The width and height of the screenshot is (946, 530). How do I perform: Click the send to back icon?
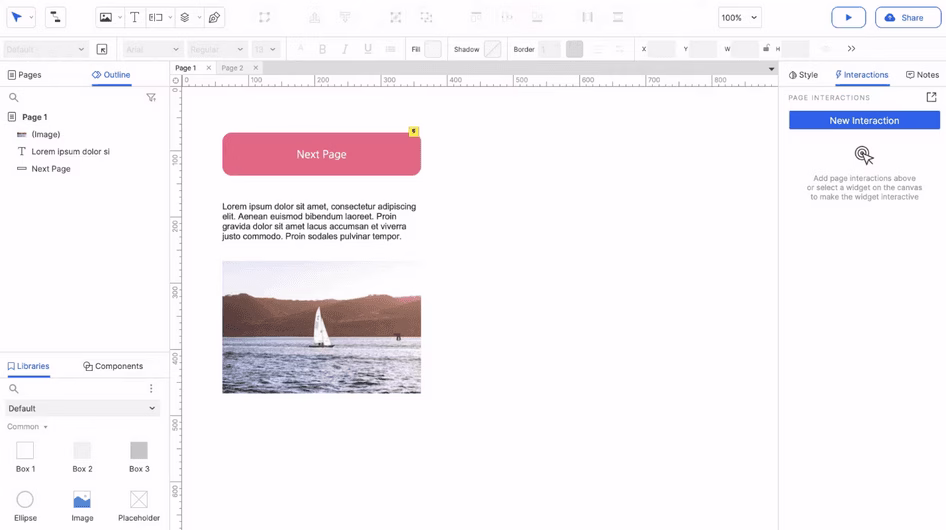point(345,18)
